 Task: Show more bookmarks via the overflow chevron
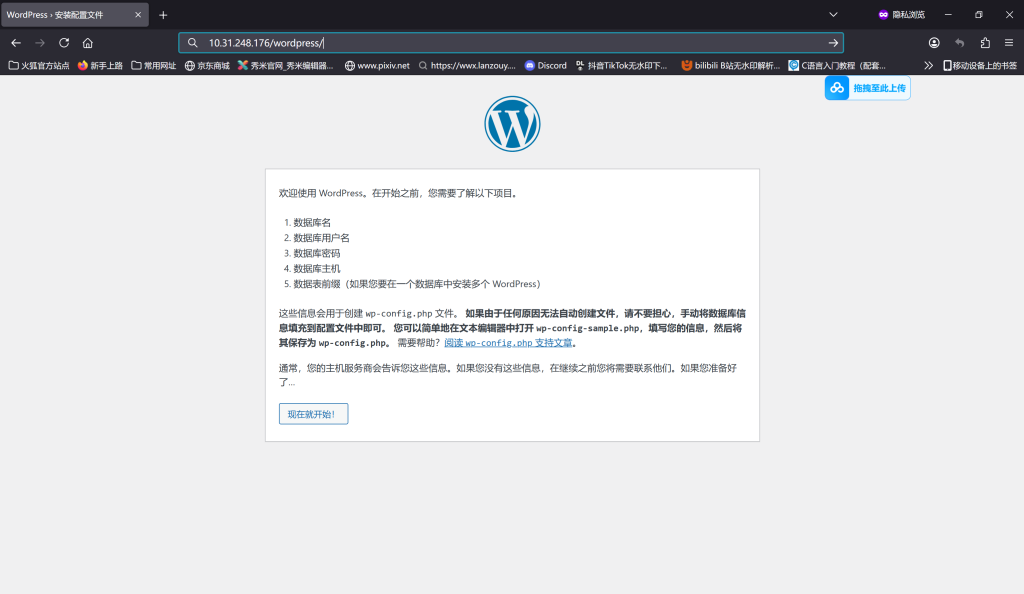[x=929, y=65]
